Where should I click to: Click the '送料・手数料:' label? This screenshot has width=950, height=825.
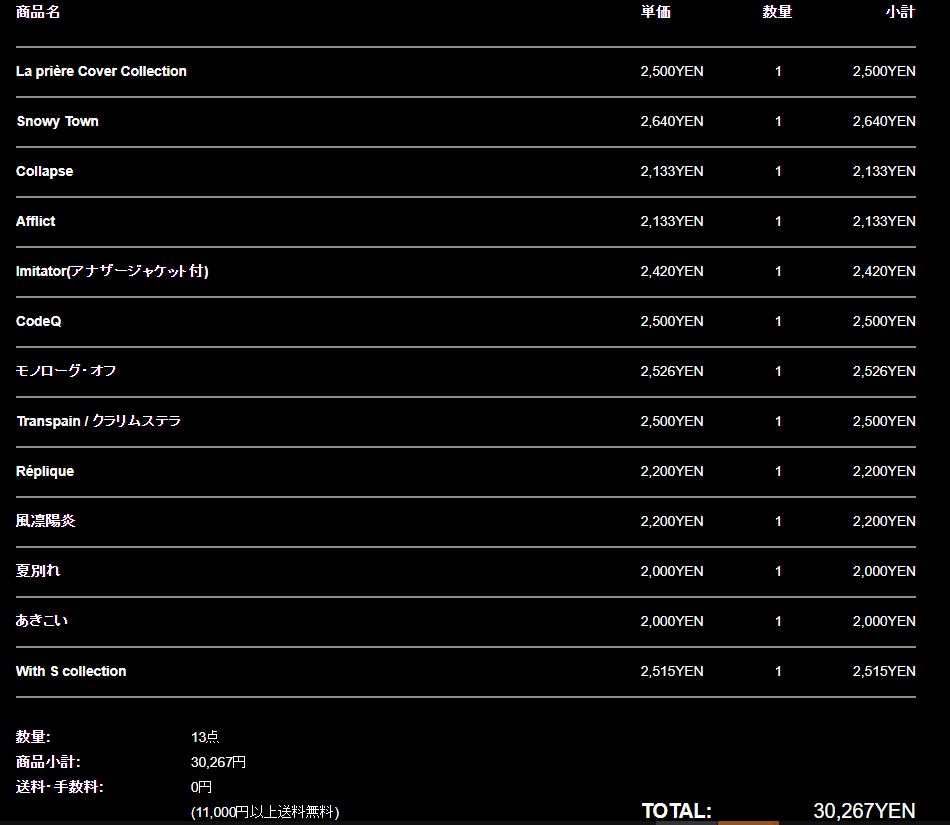pyautogui.click(x=59, y=787)
